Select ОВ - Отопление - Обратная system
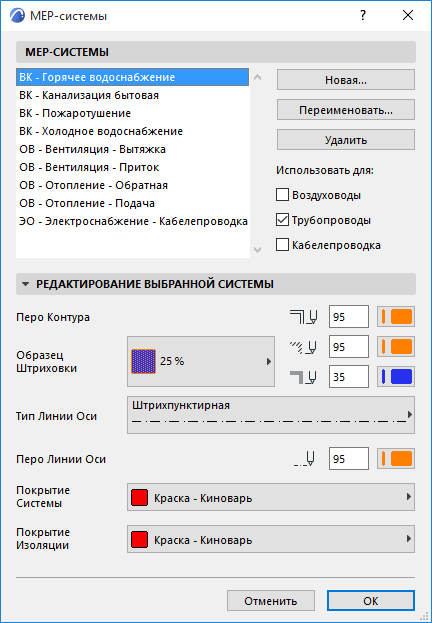The width and height of the screenshot is (432, 623). tap(133, 185)
